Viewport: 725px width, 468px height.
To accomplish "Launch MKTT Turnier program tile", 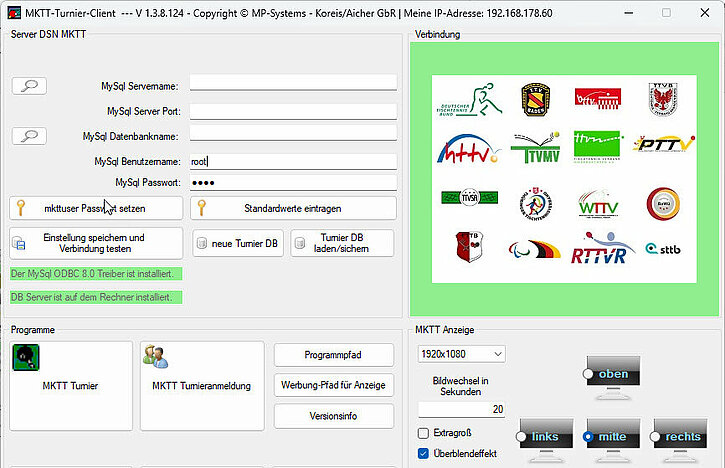I will click(x=70, y=385).
